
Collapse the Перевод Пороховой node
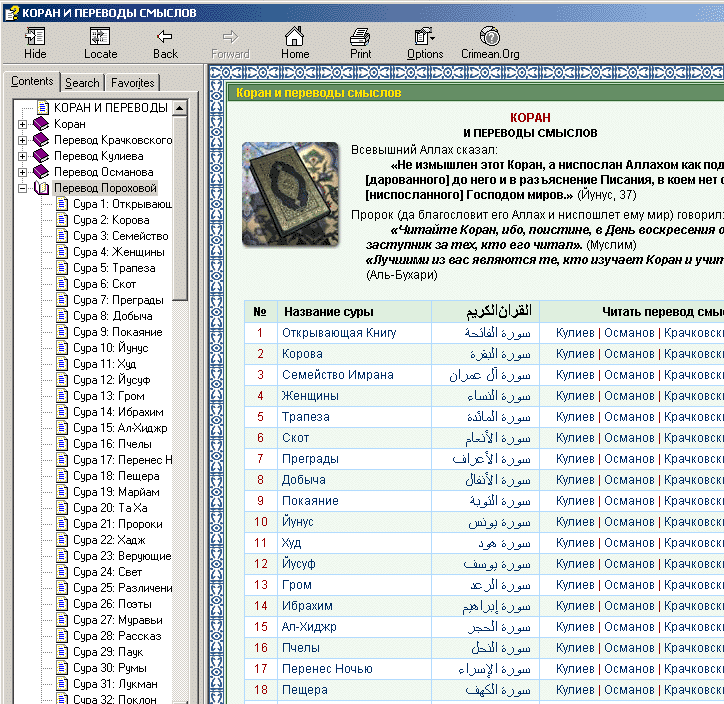click(23, 188)
